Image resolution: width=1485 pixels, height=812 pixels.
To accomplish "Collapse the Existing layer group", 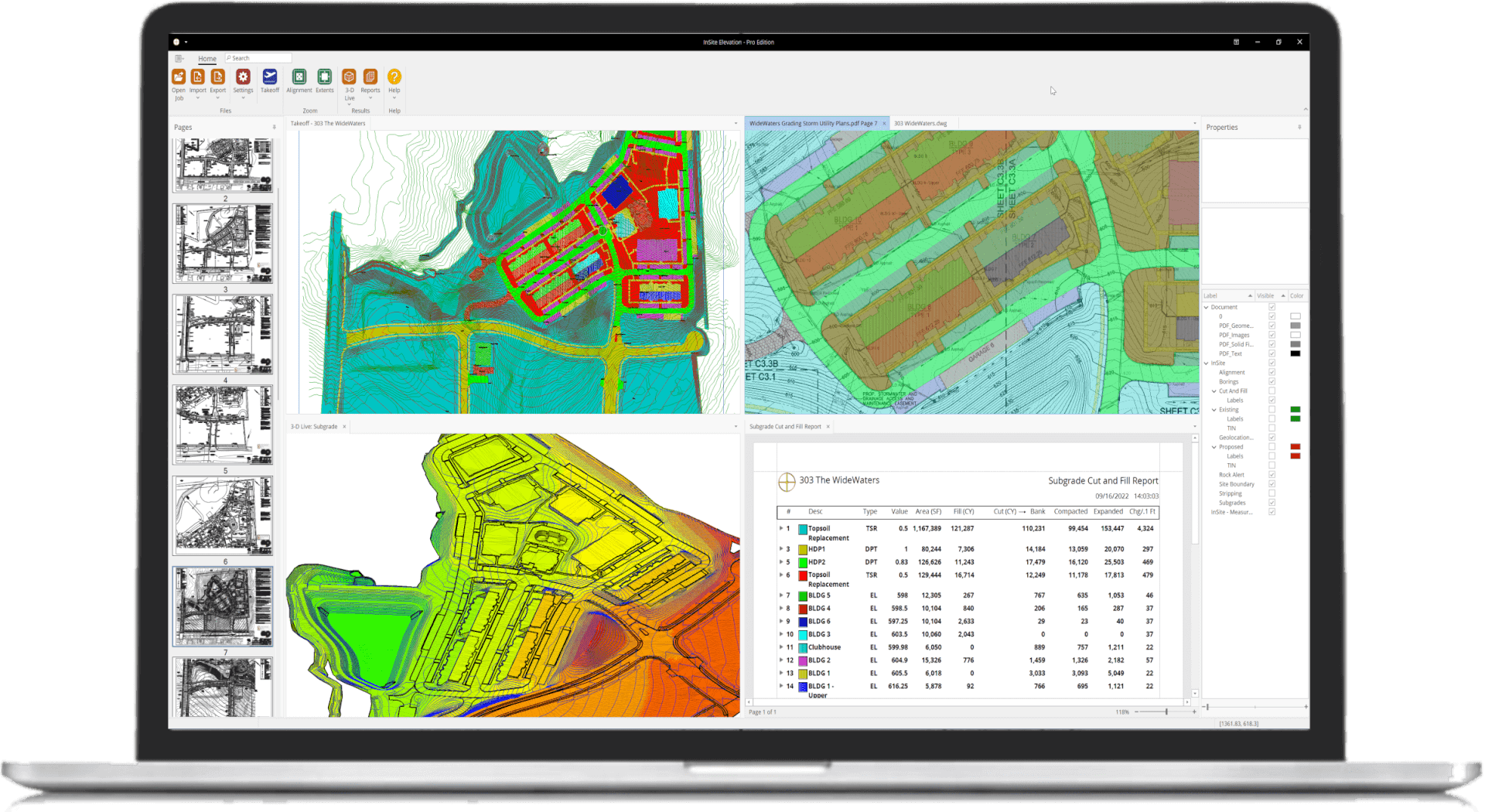I will click(1214, 410).
